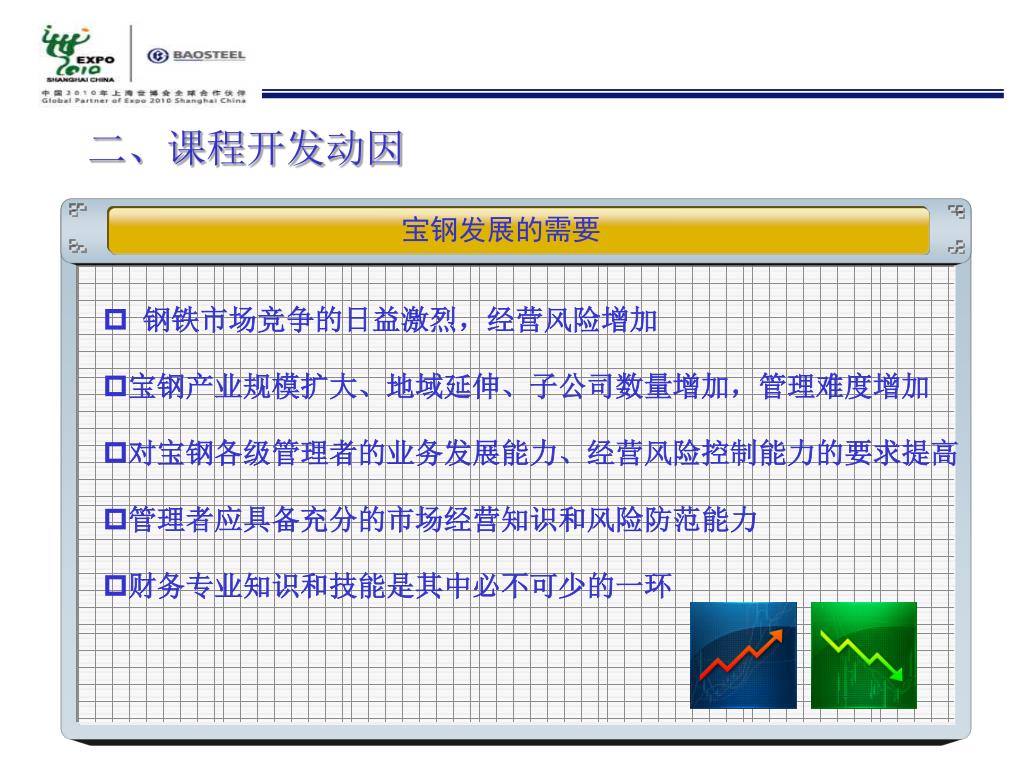This screenshot has width=1024, height=768.
Task: Select the line 对宝钢各级管理者的业务发展能力
Action: pyautogui.click(x=543, y=453)
